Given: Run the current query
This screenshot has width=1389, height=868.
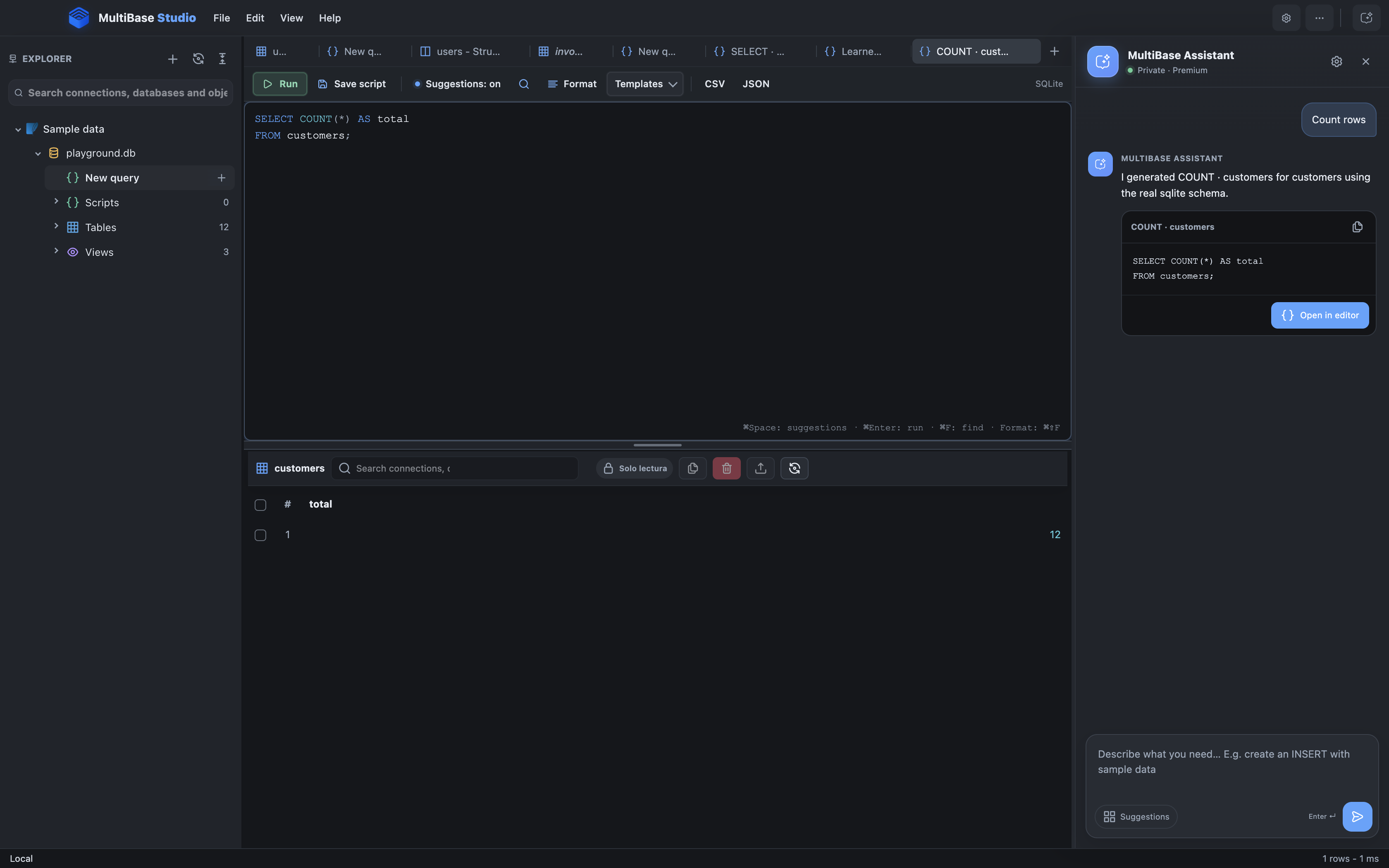Looking at the screenshot, I should 280,84.
